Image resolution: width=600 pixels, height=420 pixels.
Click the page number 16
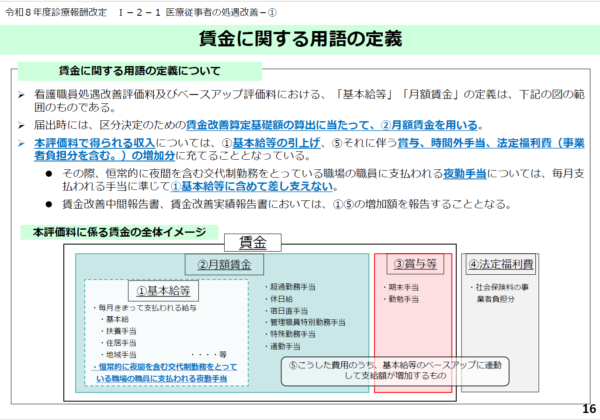[587, 410]
